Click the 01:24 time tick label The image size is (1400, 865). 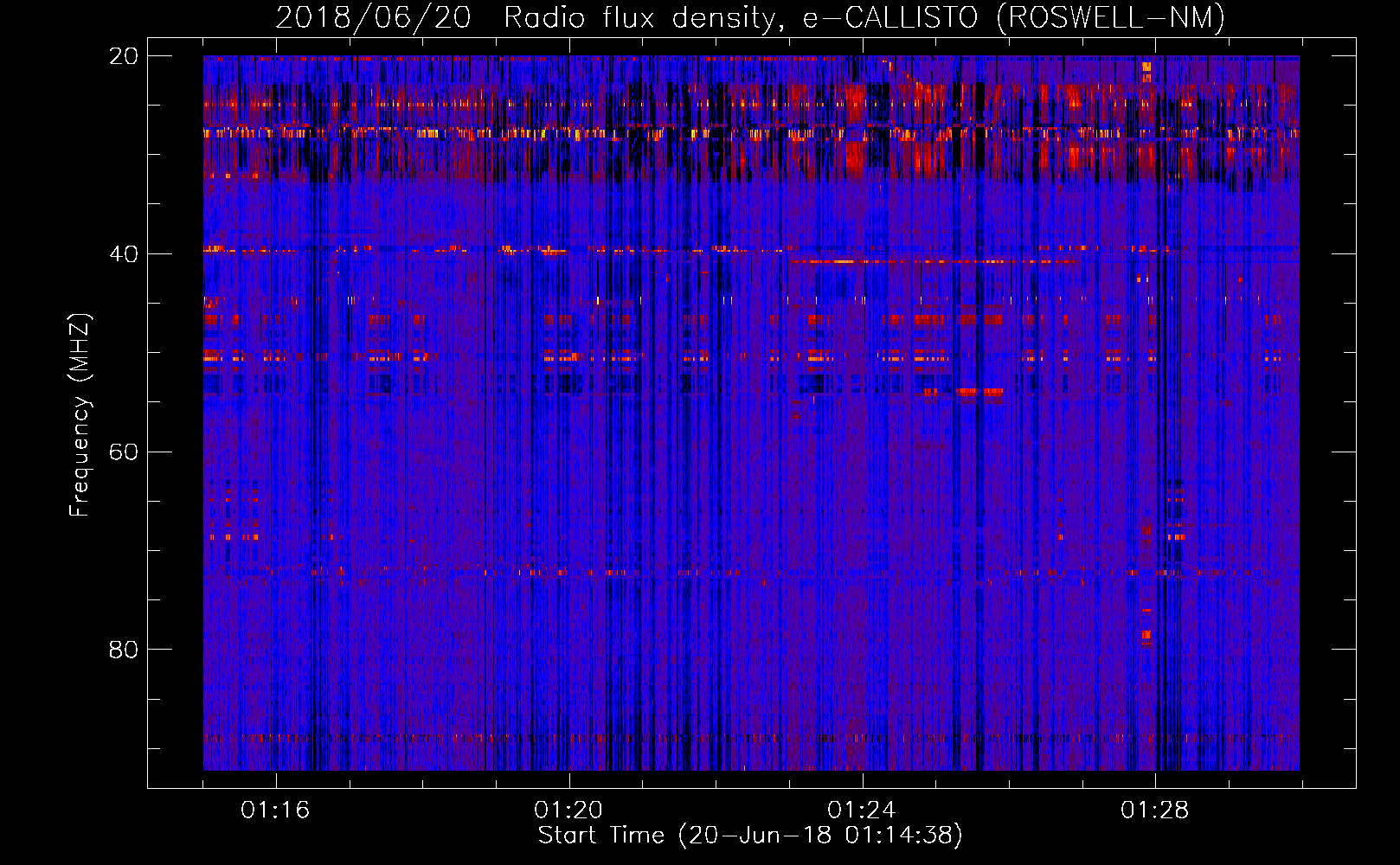862,811
